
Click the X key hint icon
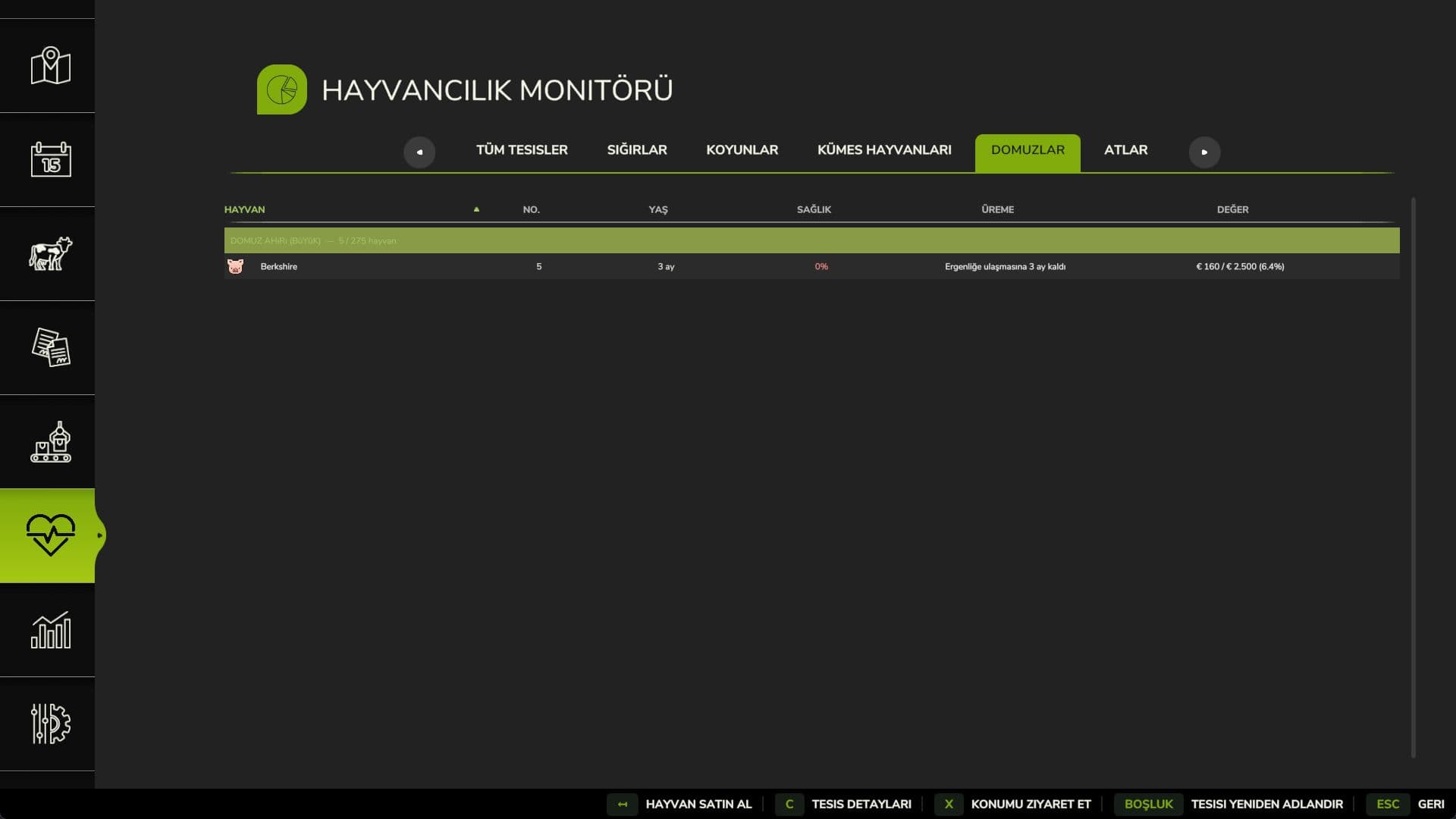[x=948, y=804]
